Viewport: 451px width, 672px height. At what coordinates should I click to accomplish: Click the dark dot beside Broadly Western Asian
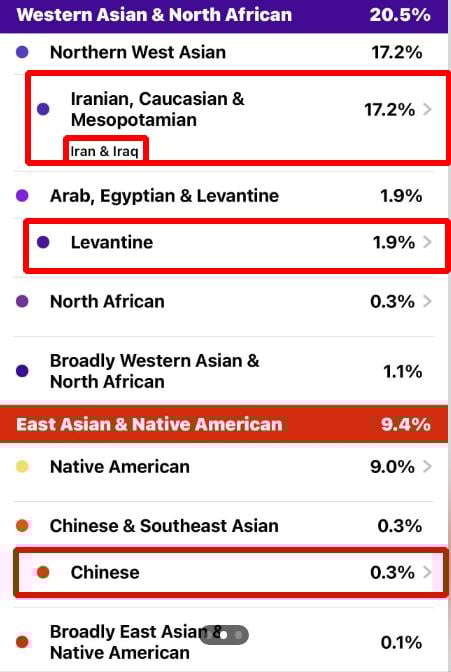tap(22, 371)
